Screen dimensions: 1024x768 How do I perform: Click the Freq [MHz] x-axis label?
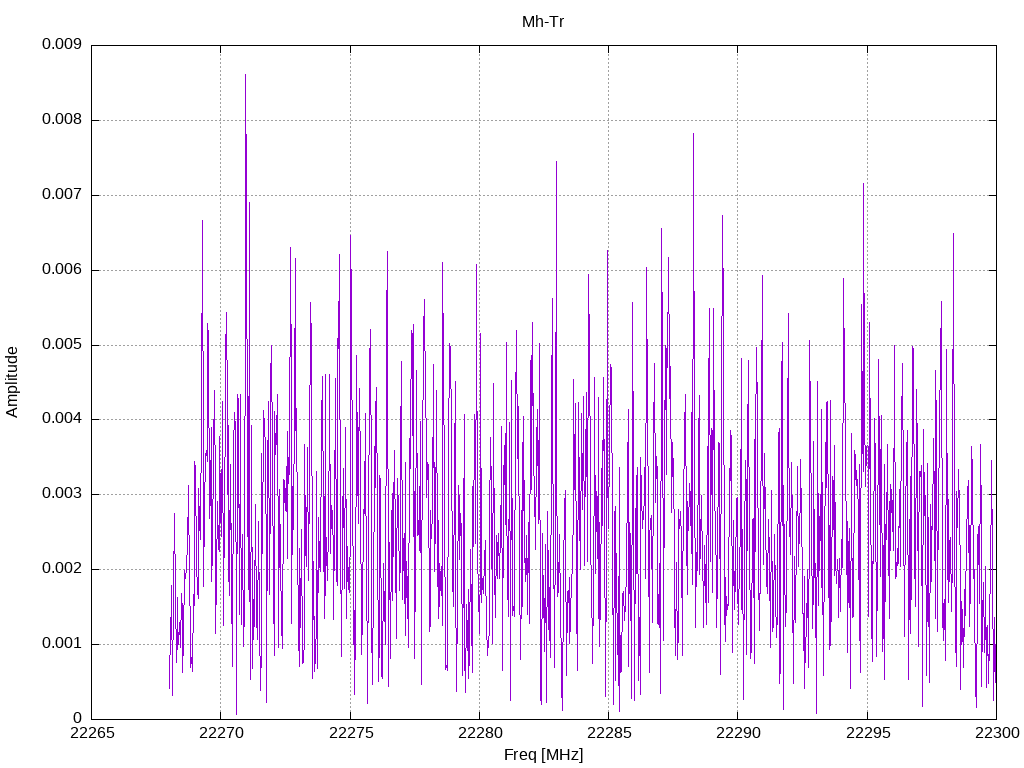543,755
